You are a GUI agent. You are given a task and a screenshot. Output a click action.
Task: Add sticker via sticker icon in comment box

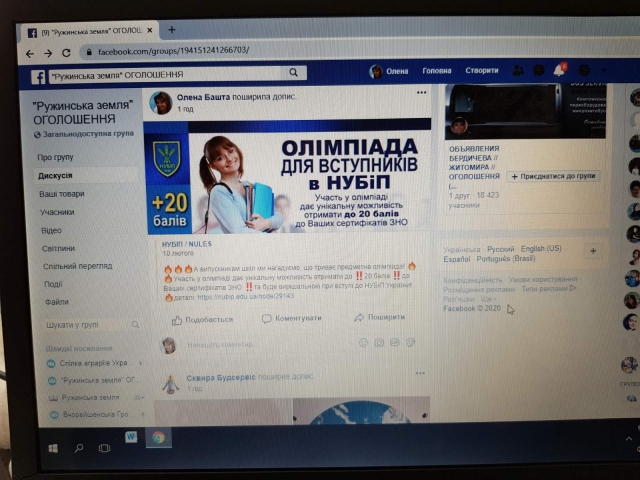[x=410, y=342]
